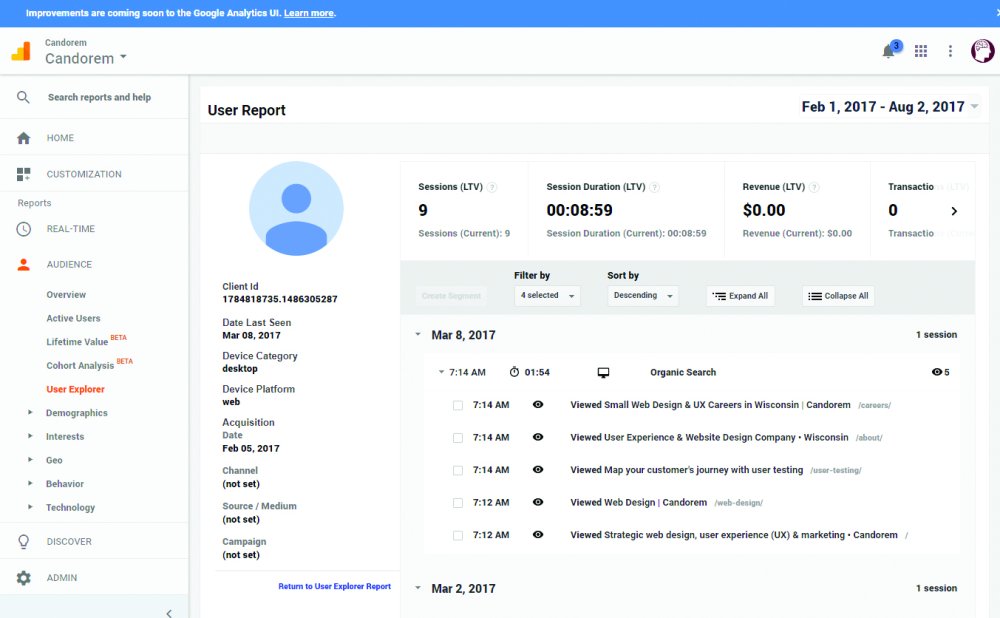Expand the Demographics menu section
The image size is (1000, 618).
(30, 413)
